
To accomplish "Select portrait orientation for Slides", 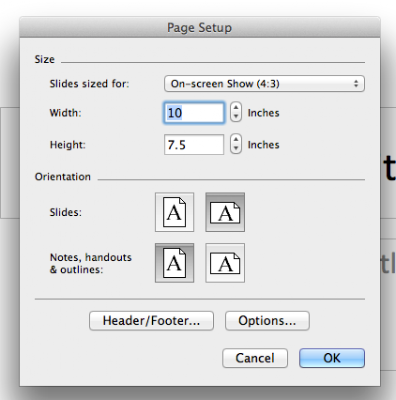I will (174, 212).
